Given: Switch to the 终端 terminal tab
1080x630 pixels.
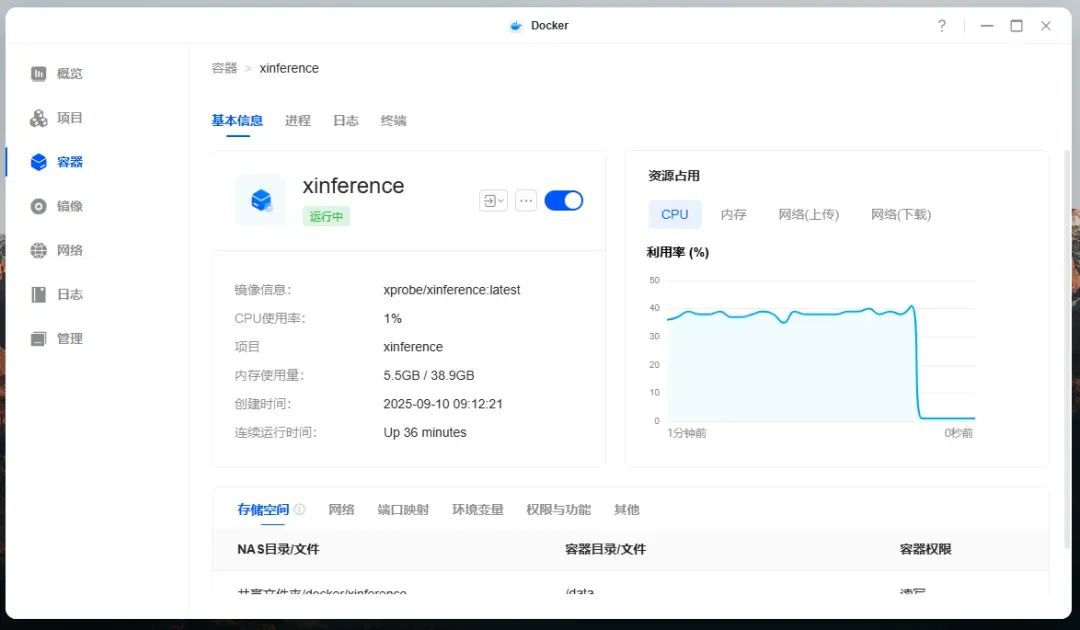Looking at the screenshot, I should pyautogui.click(x=394, y=120).
